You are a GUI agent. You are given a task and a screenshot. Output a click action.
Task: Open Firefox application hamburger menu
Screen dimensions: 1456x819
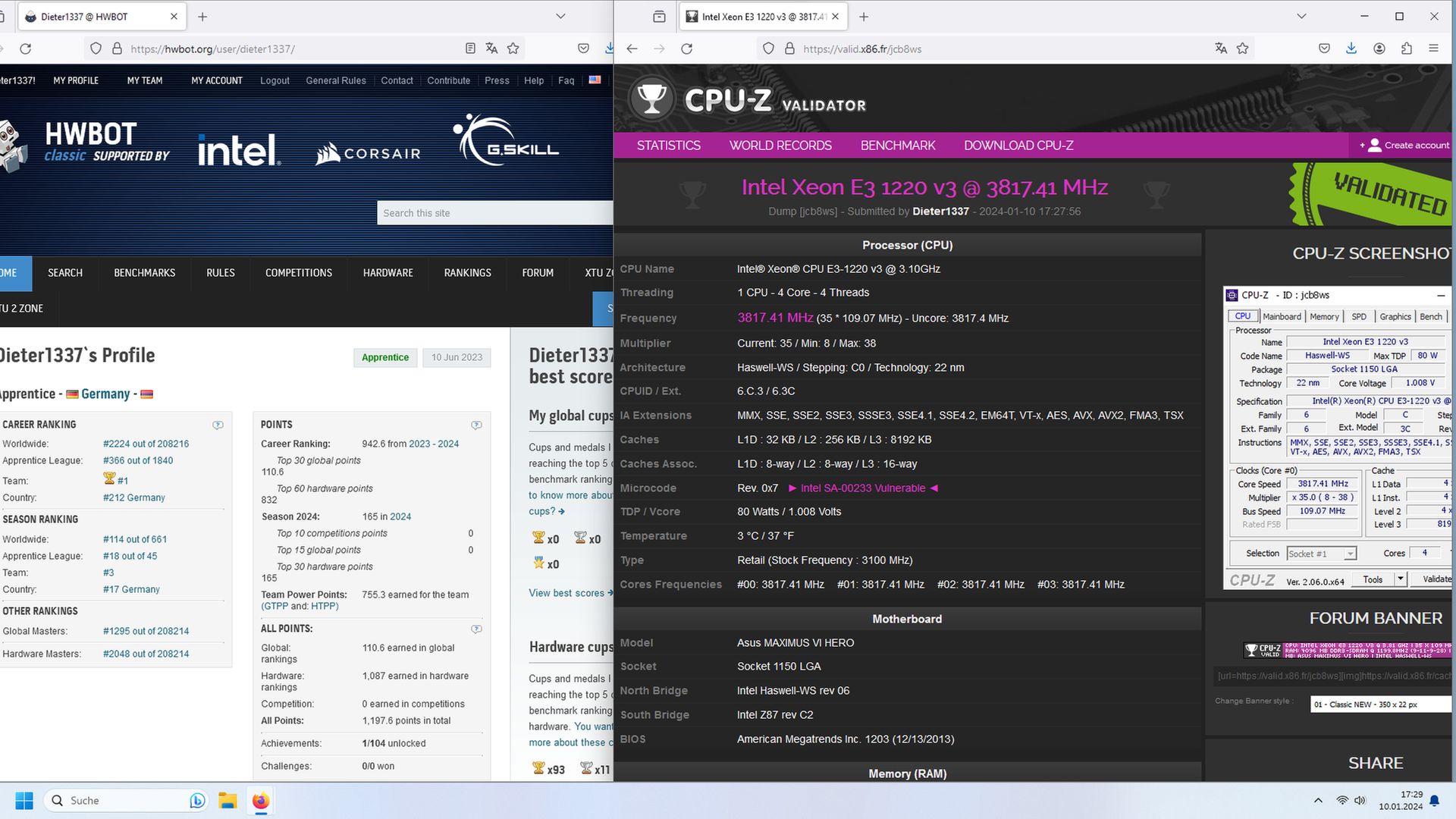pos(1433,49)
